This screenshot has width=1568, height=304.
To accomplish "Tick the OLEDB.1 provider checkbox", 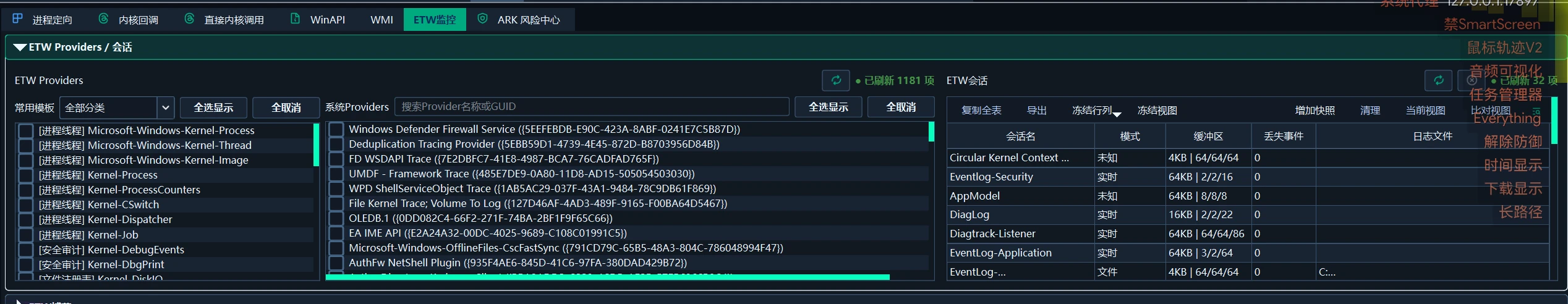I will (336, 218).
